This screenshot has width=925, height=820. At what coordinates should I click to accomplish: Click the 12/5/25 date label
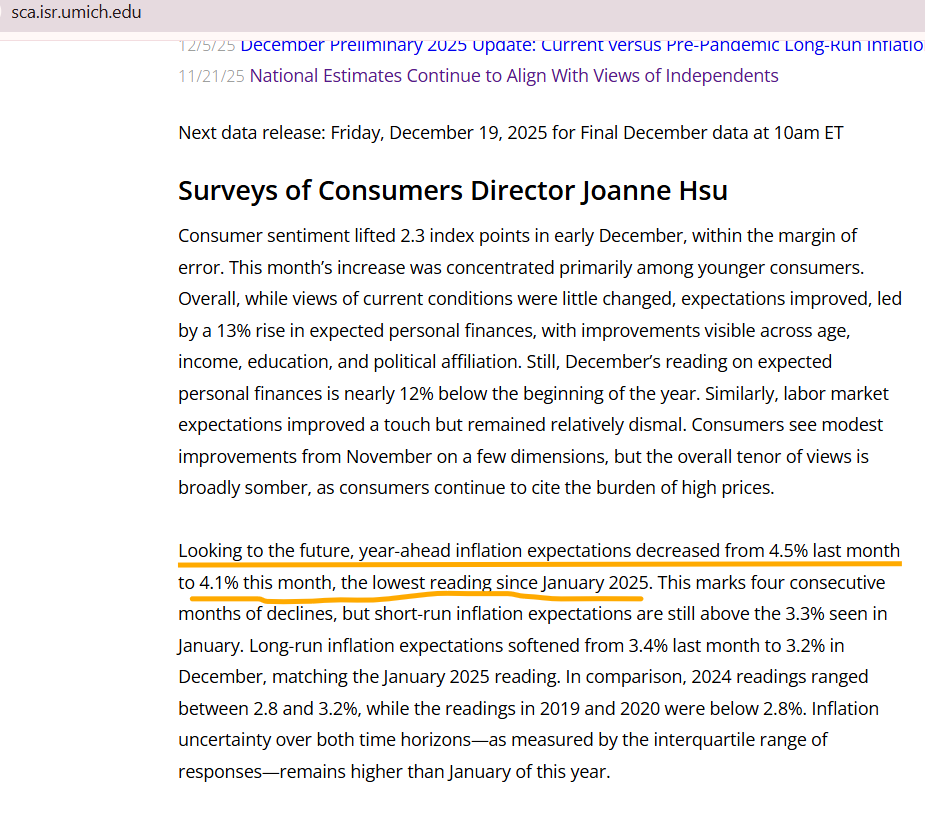click(x=207, y=45)
